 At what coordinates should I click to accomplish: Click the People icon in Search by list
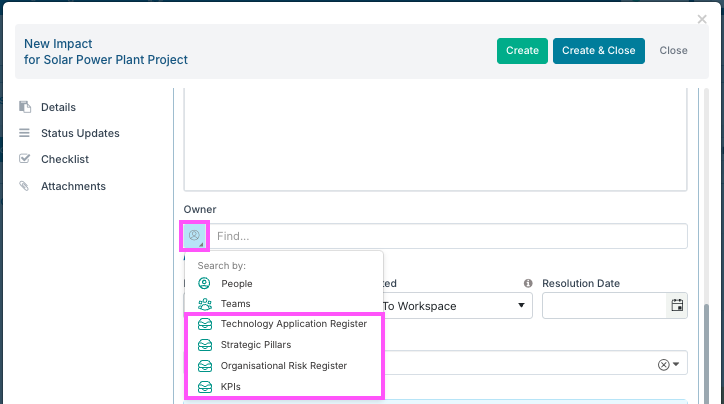[205, 284]
